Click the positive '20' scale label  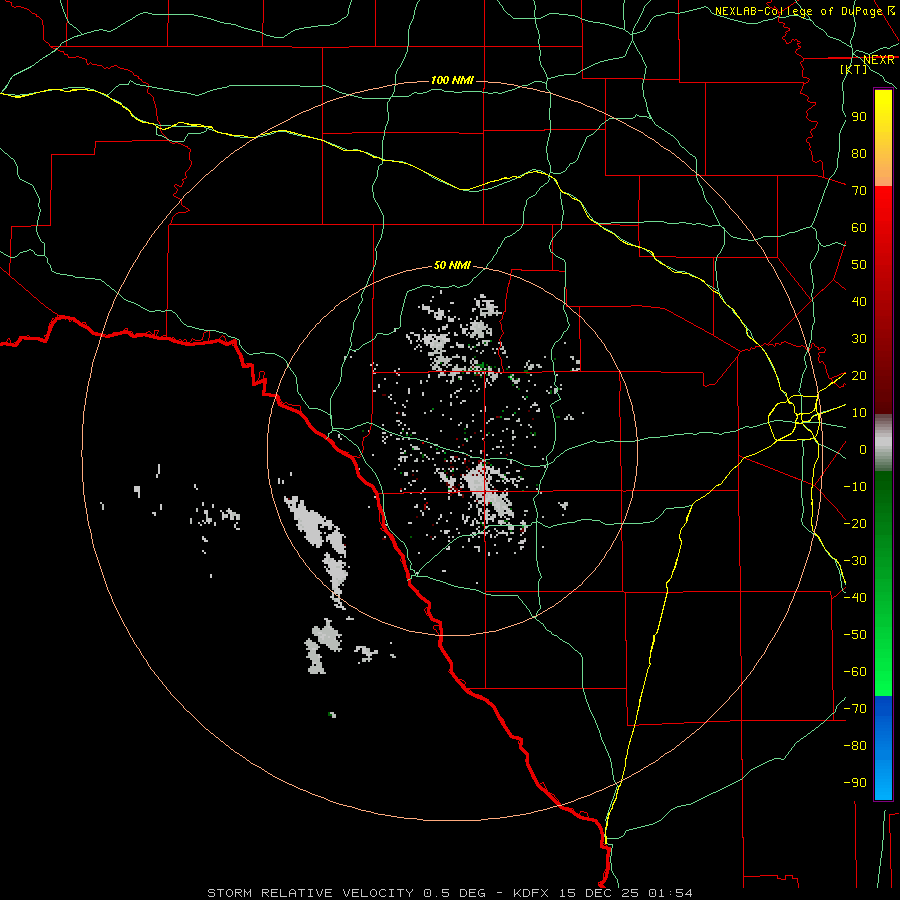tap(859, 375)
